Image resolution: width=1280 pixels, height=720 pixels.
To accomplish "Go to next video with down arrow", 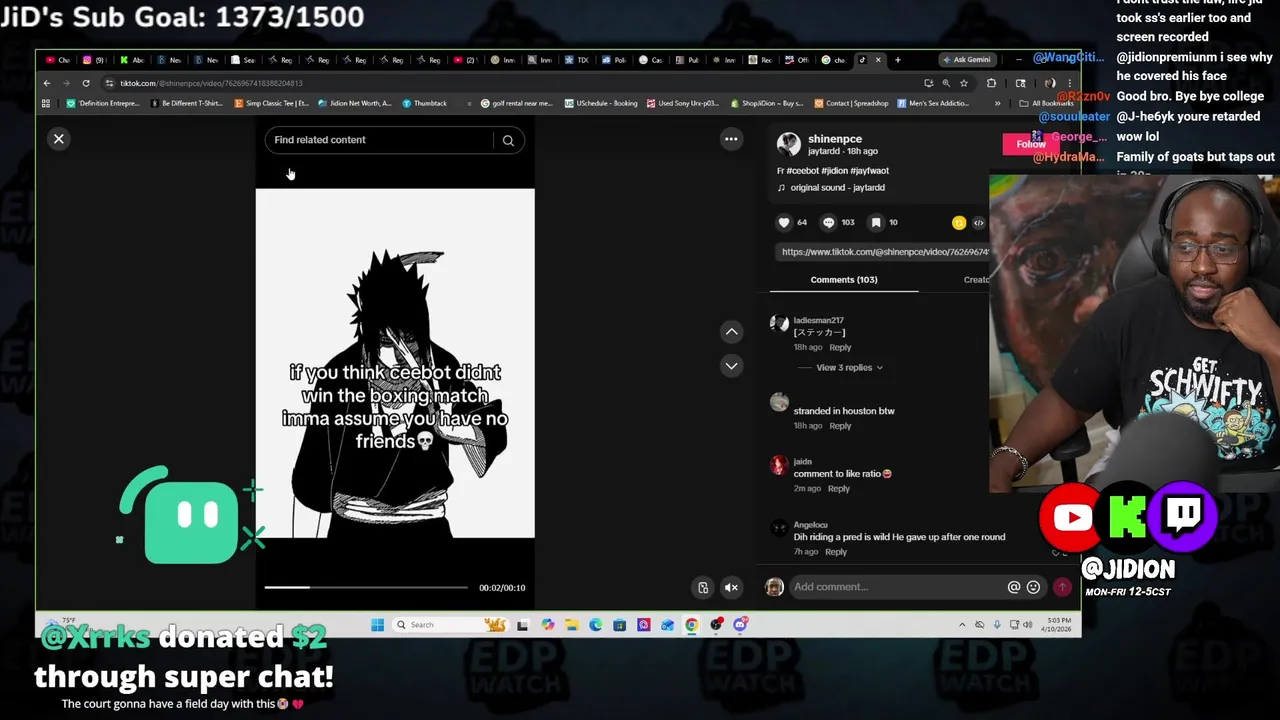I will pyautogui.click(x=731, y=366).
